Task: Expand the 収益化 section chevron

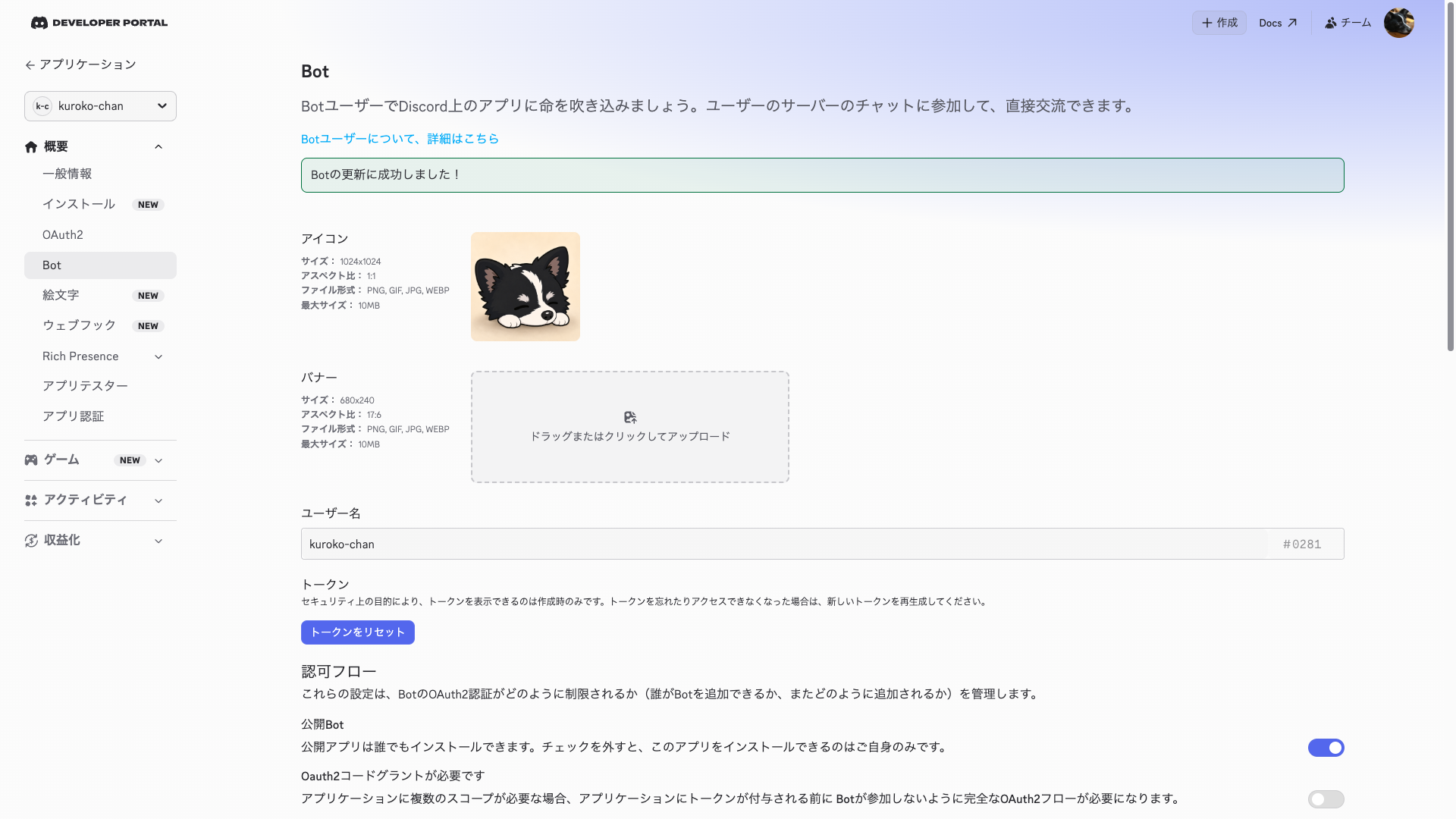Action: 158,541
